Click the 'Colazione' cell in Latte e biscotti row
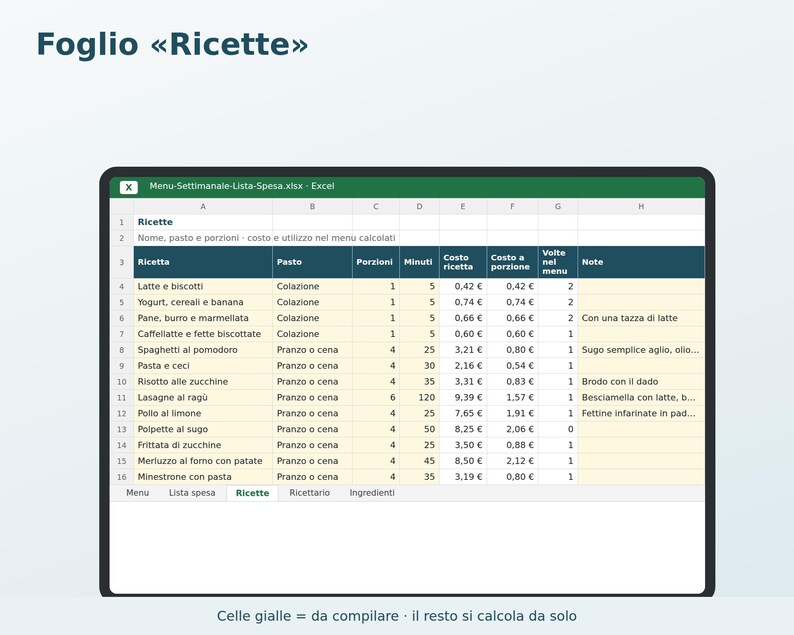Screen dimensions: 794x635 pyautogui.click(x=312, y=286)
